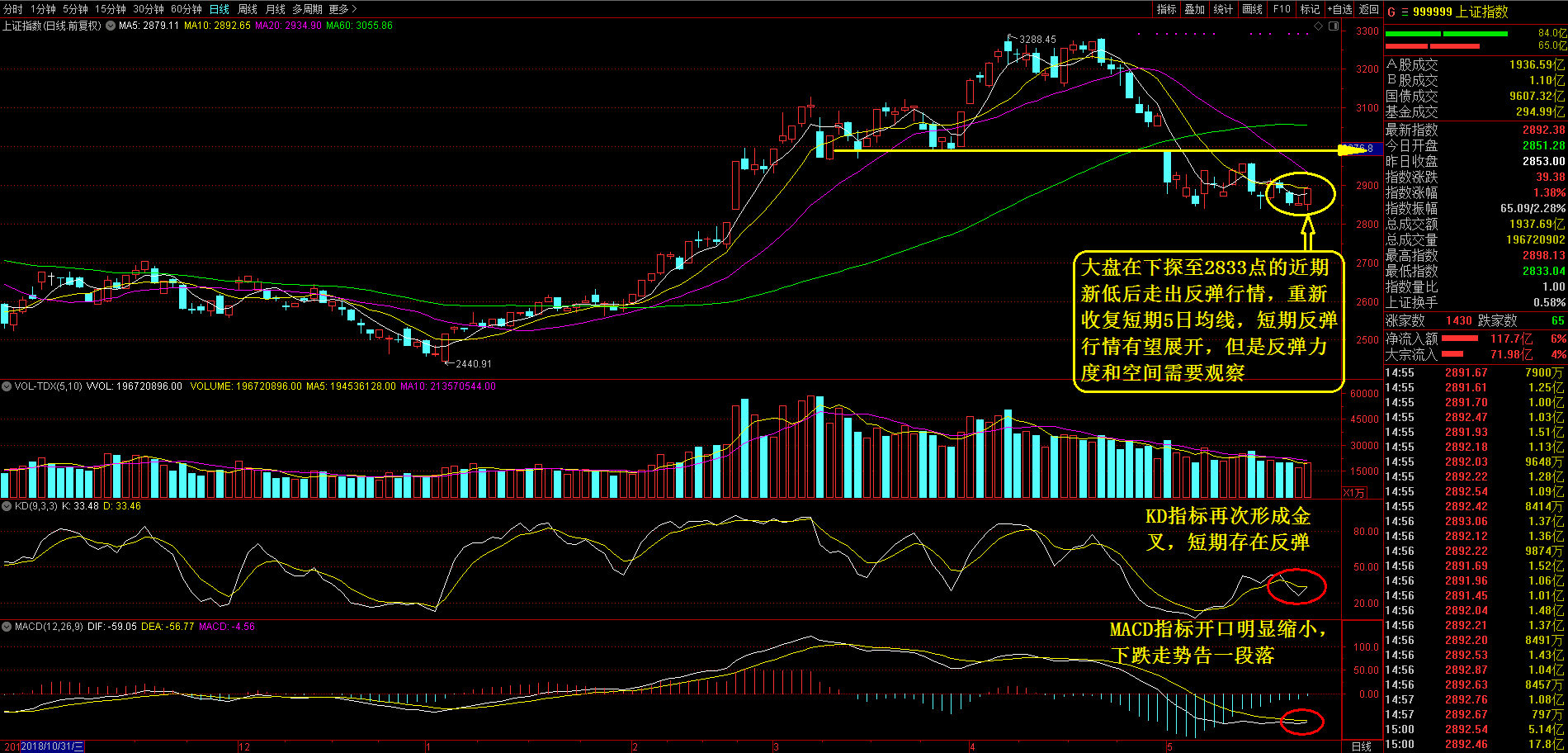Click the 最新指数 2892.38 row
This screenshot has width=1568, height=753.
pos(1476,130)
